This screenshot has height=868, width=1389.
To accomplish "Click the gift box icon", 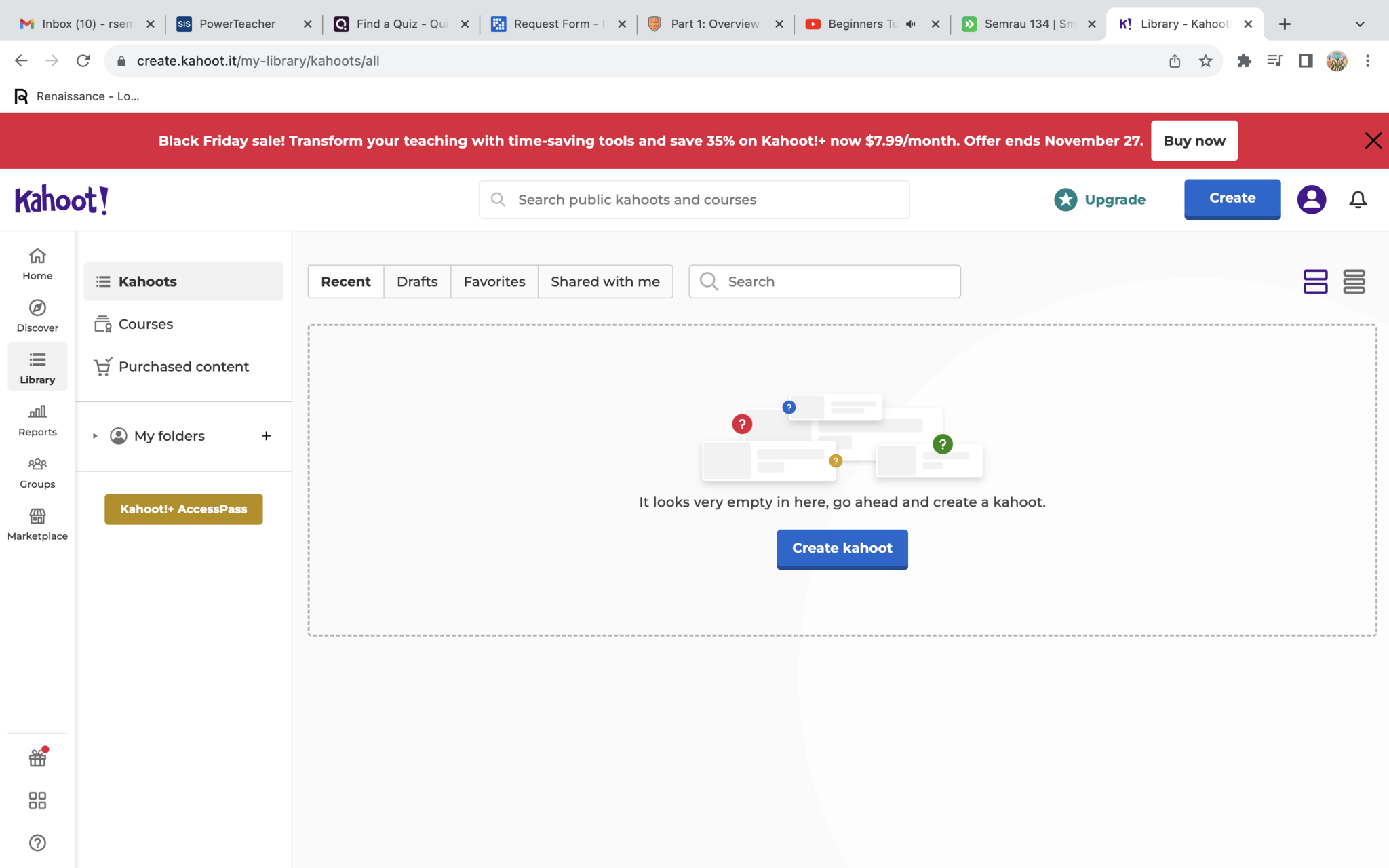I will [37, 758].
